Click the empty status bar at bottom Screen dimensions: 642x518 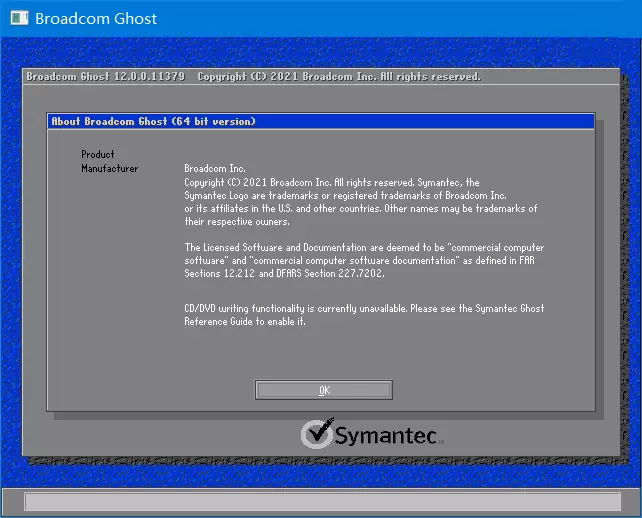pyautogui.click(x=323, y=502)
